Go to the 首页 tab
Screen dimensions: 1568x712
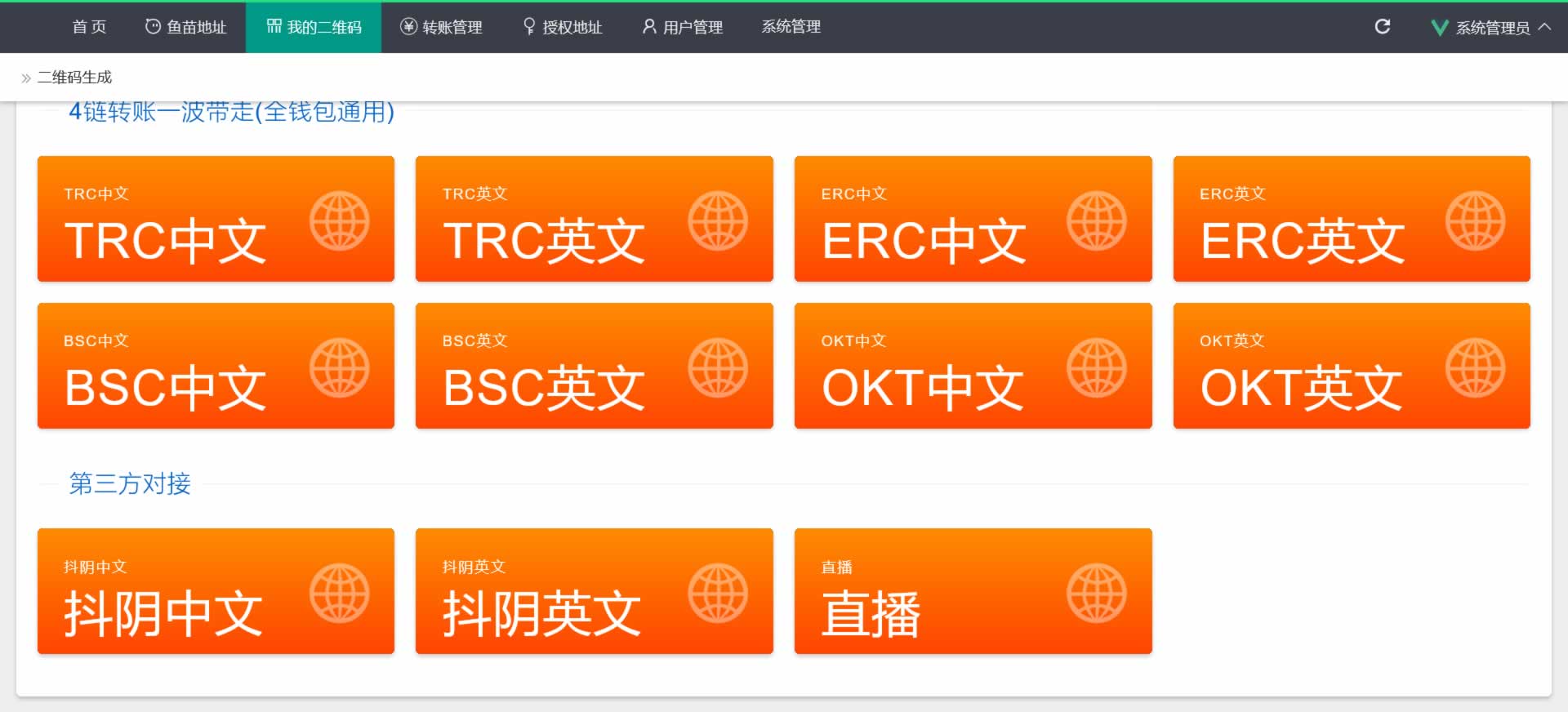click(x=89, y=27)
